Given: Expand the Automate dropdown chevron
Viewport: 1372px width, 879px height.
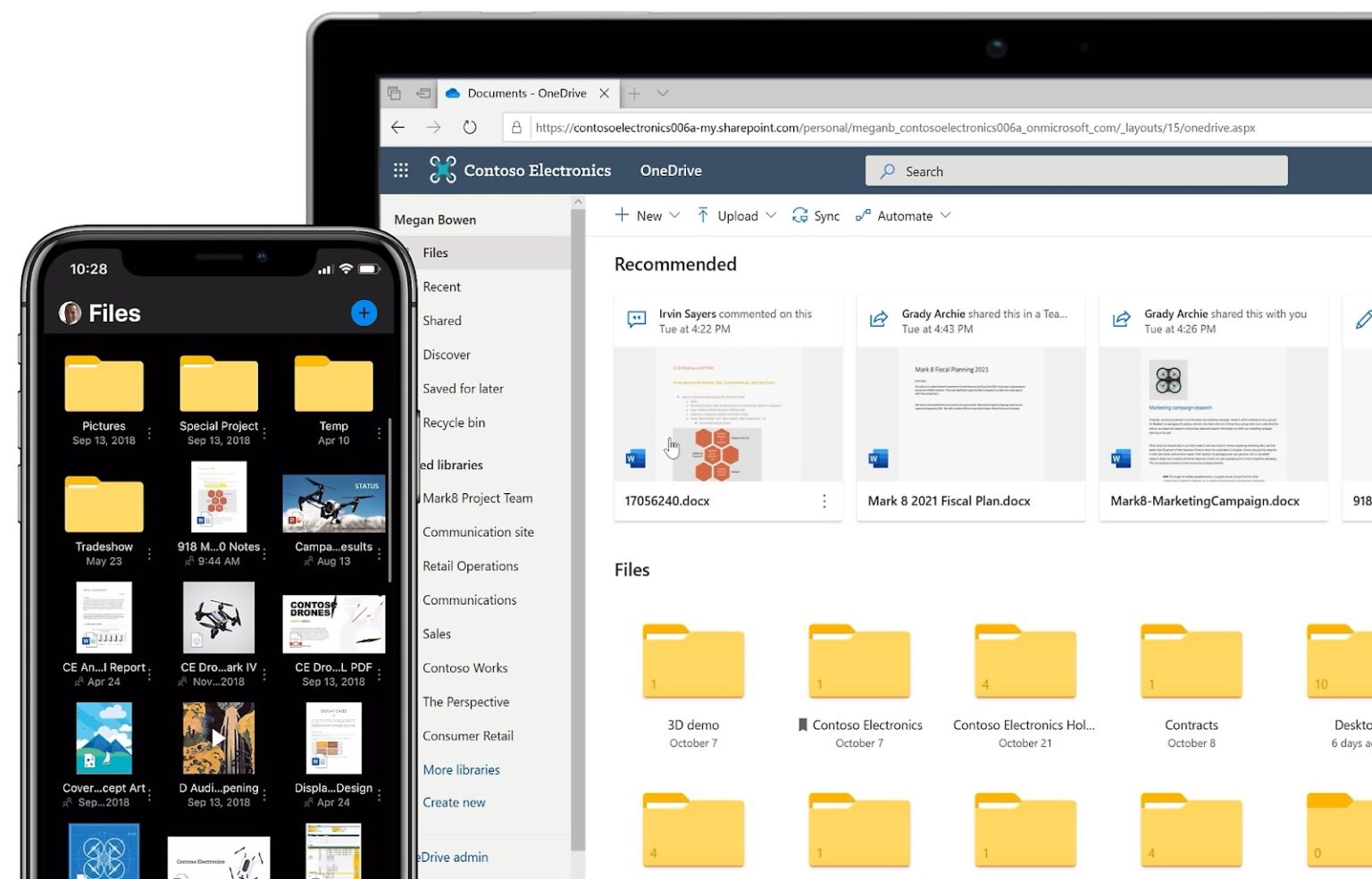Looking at the screenshot, I should (944, 215).
